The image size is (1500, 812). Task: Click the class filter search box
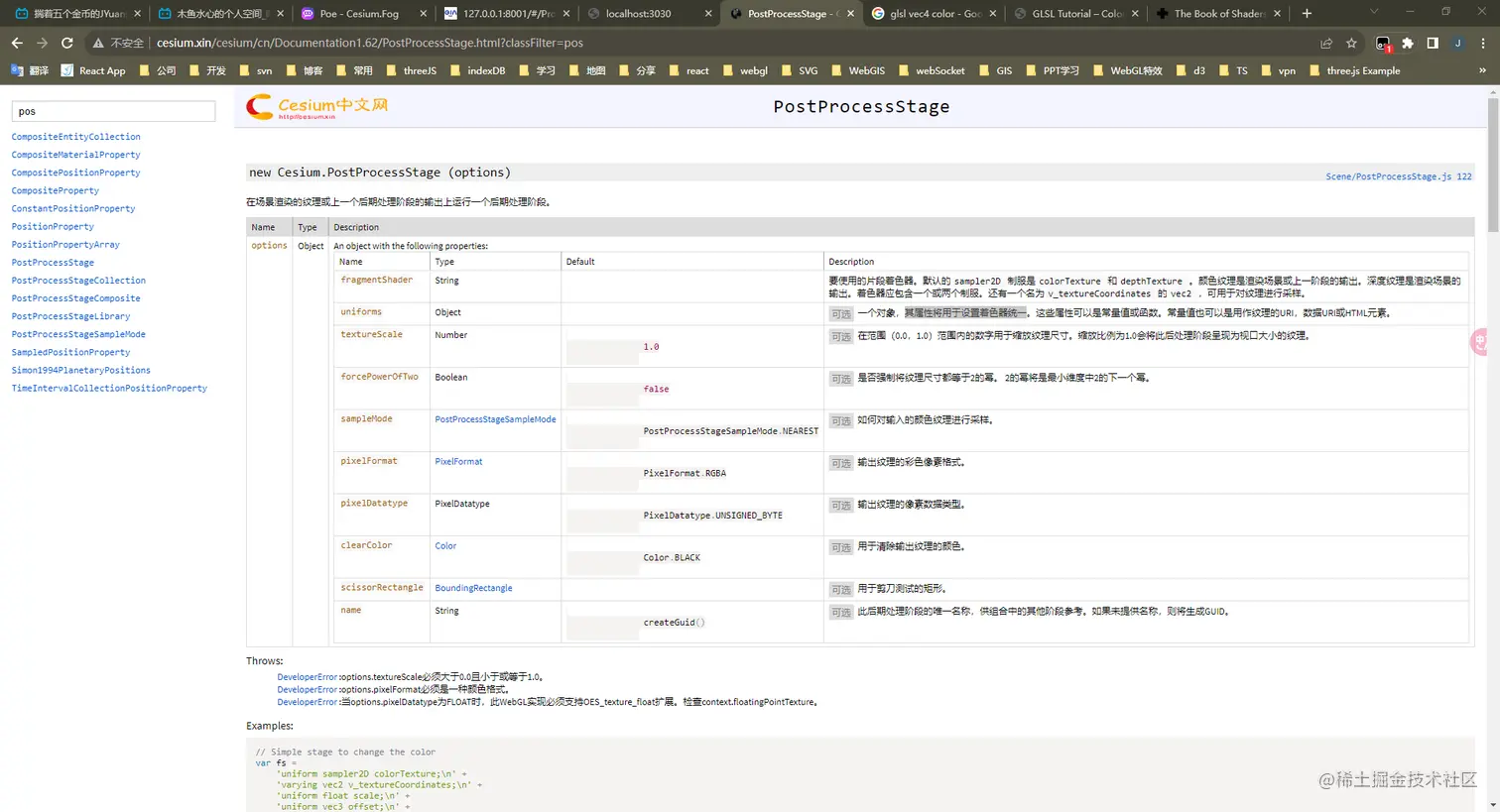pos(113,111)
